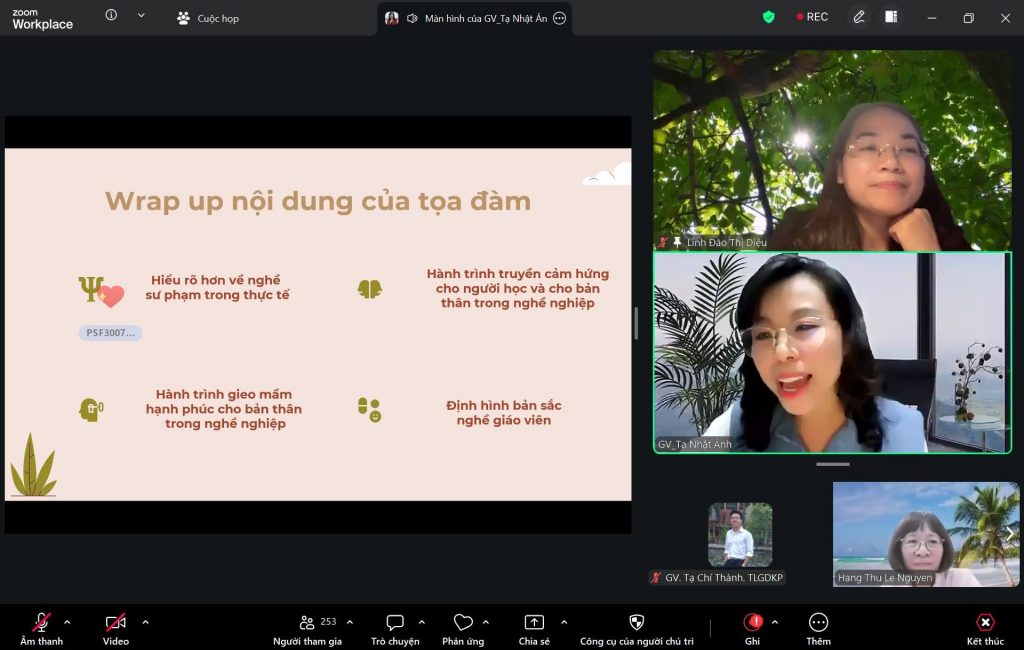Unmute the microphone (Âm thanh)

pos(41,623)
